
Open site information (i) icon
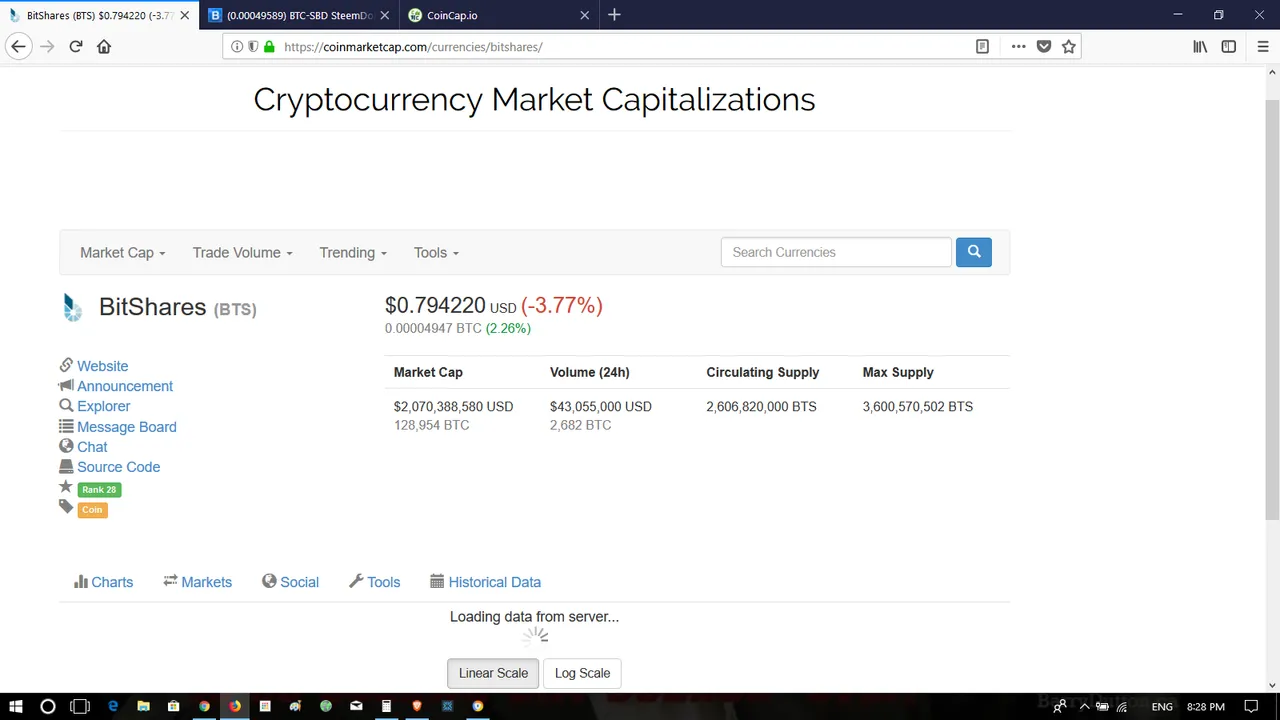click(x=237, y=47)
